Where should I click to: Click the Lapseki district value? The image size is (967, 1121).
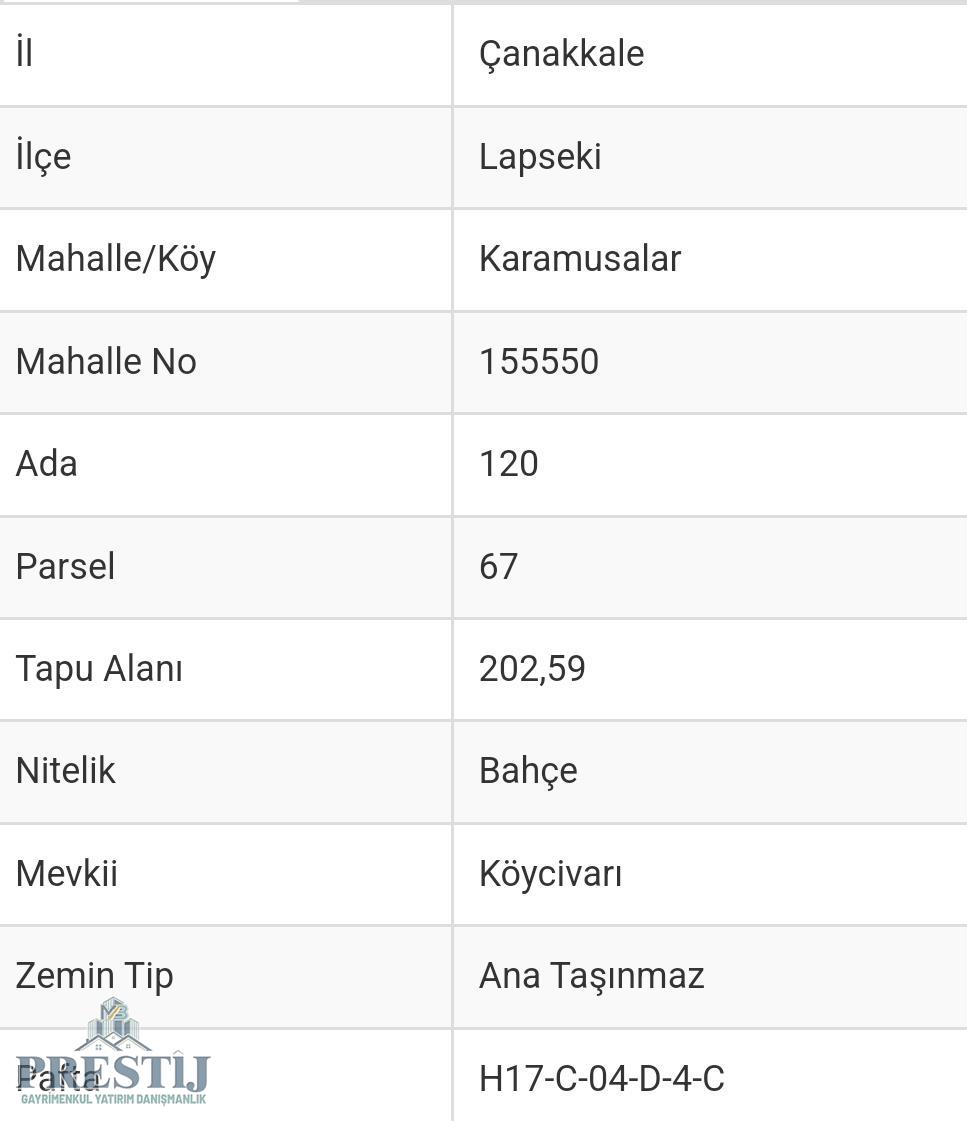pyautogui.click(x=540, y=157)
